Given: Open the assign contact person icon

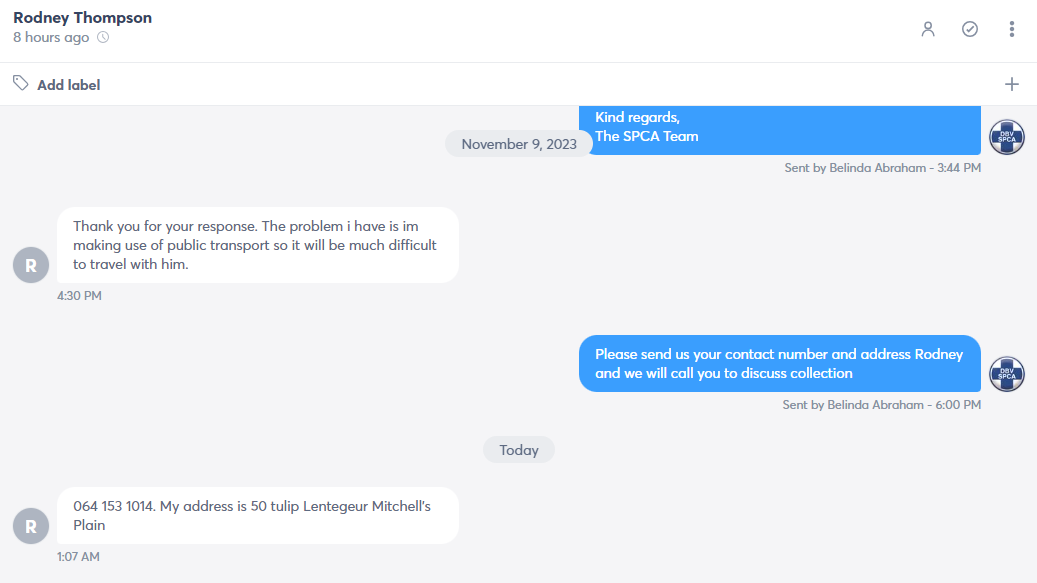Looking at the screenshot, I should 928,29.
